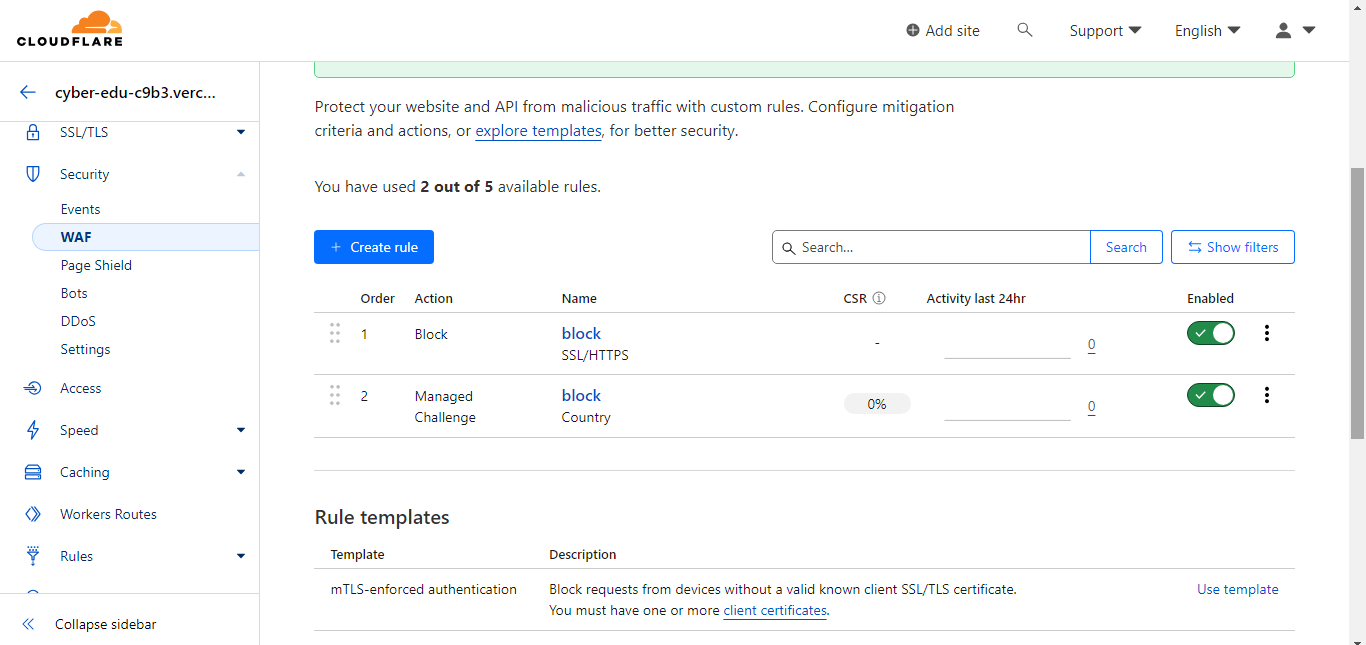Screen dimensions: 1366x645
Task: Click the page's vertical scrollbar thumb
Action: tap(1357, 300)
